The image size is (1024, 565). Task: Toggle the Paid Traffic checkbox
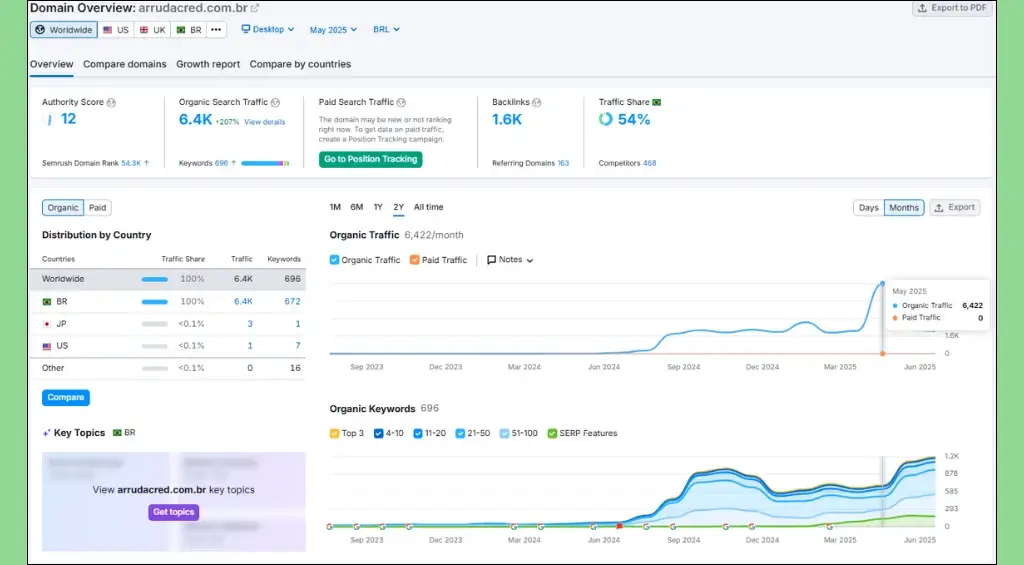tap(414, 260)
